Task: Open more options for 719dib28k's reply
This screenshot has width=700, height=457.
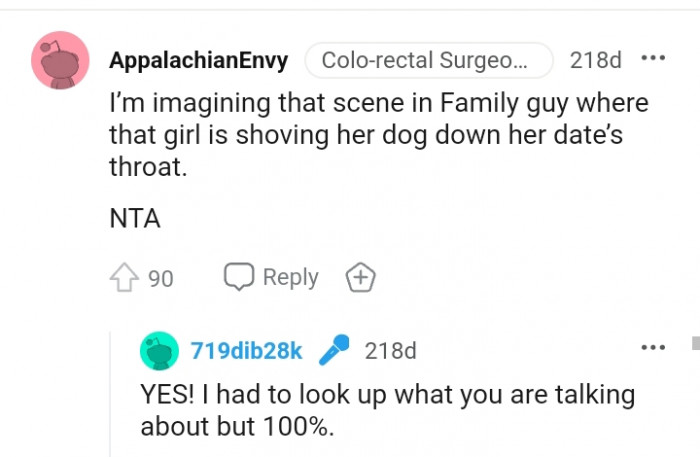Action: tap(653, 347)
